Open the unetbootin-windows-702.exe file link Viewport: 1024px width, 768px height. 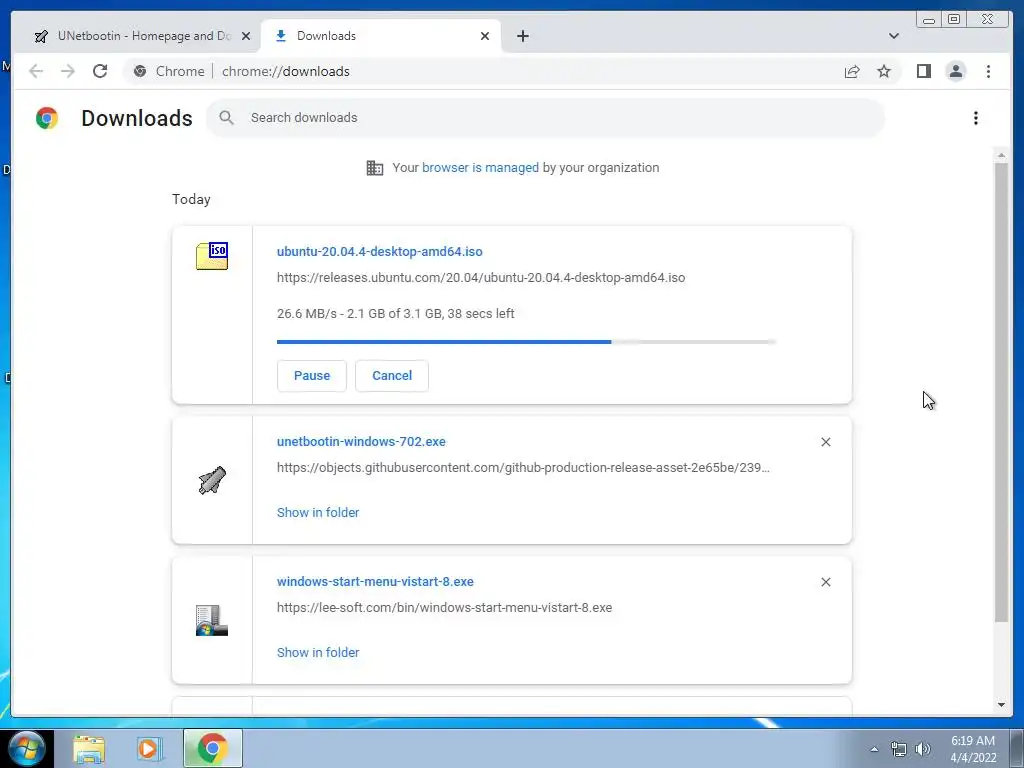pos(361,441)
